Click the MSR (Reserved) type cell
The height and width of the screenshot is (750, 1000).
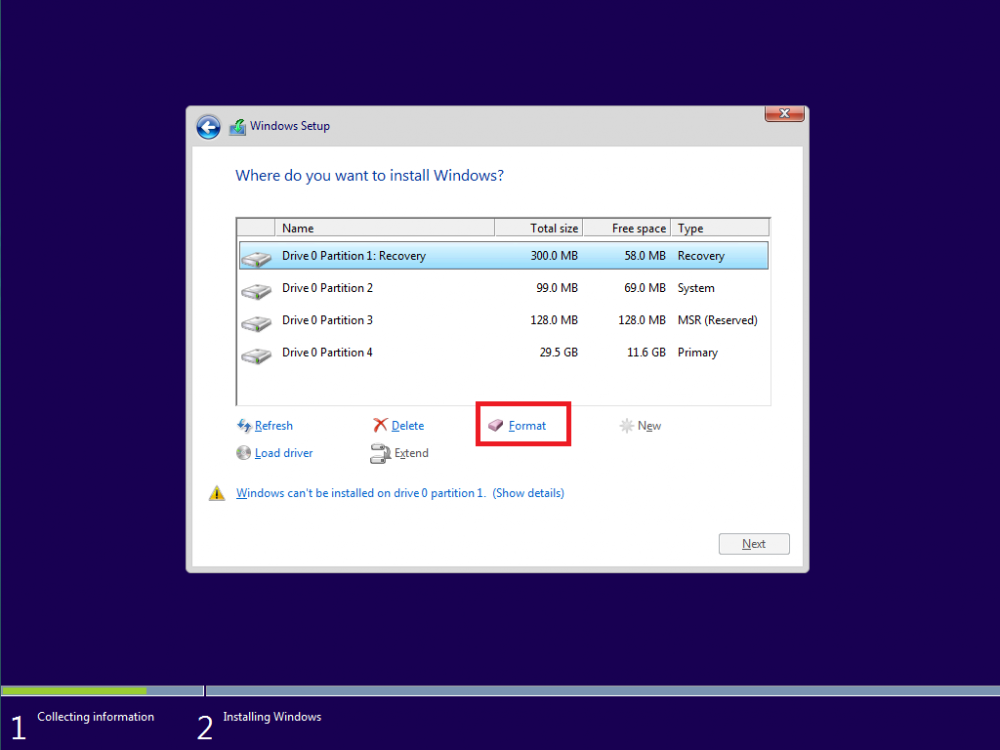pyautogui.click(x=717, y=320)
